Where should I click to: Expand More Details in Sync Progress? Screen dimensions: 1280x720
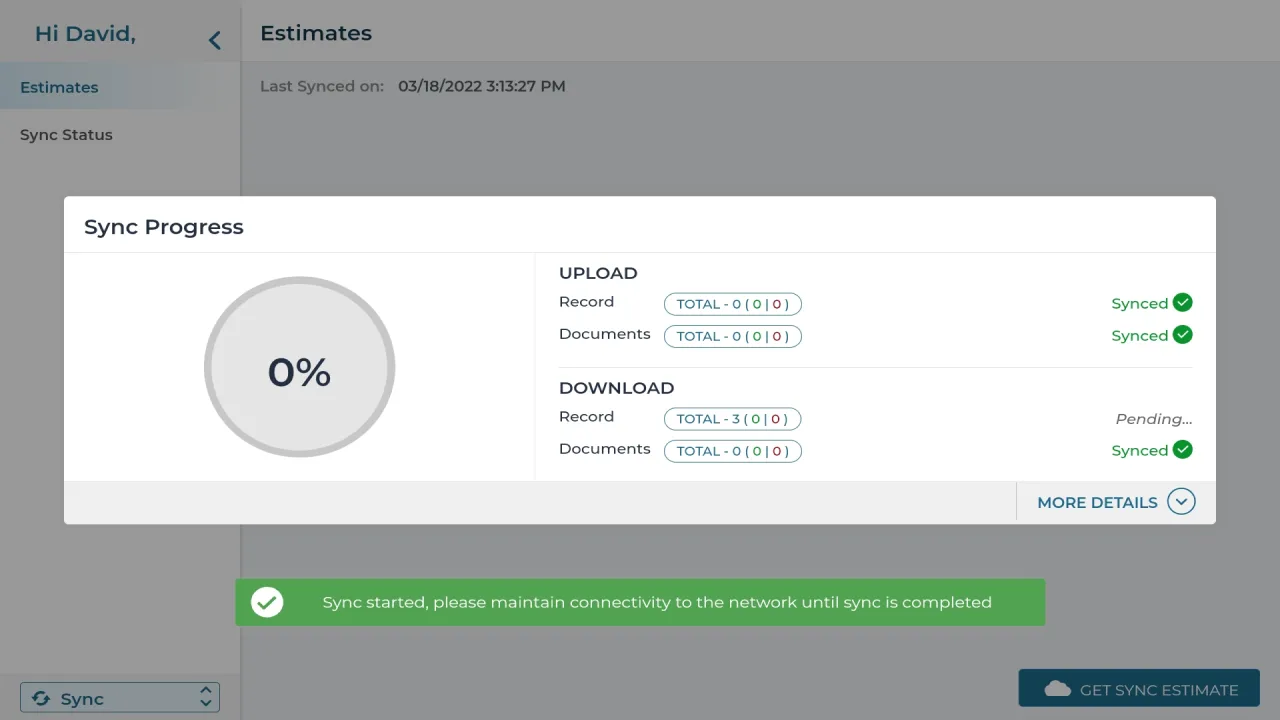(x=1116, y=502)
